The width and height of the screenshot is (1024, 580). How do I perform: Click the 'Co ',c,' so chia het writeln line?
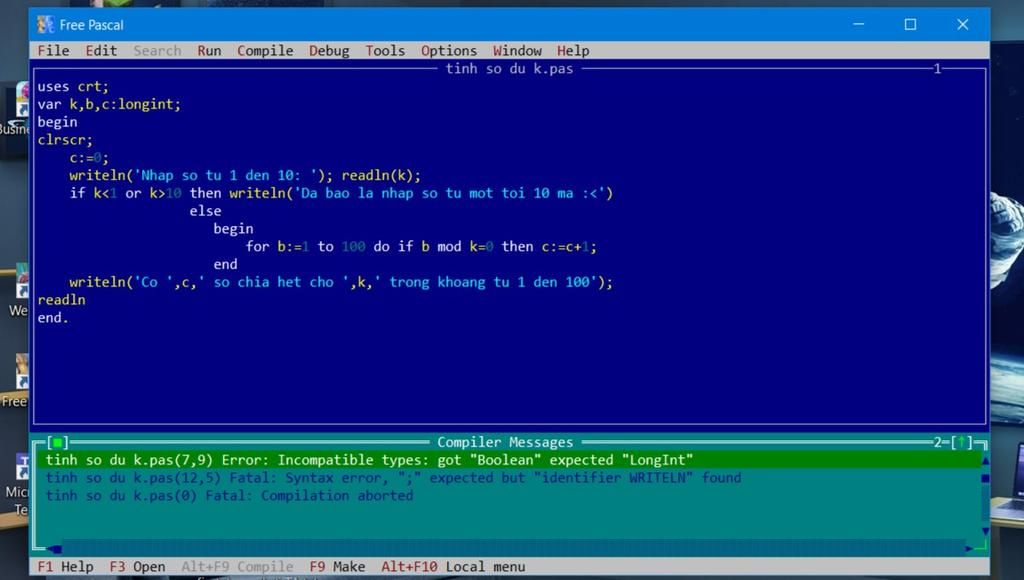[341, 282]
